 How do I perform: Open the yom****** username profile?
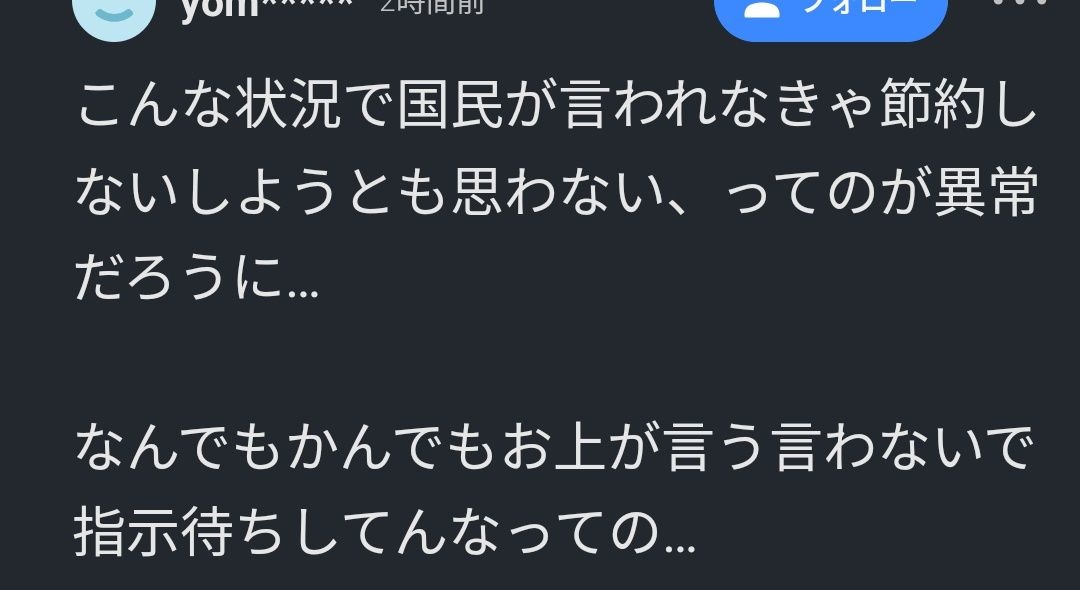tap(266, 10)
